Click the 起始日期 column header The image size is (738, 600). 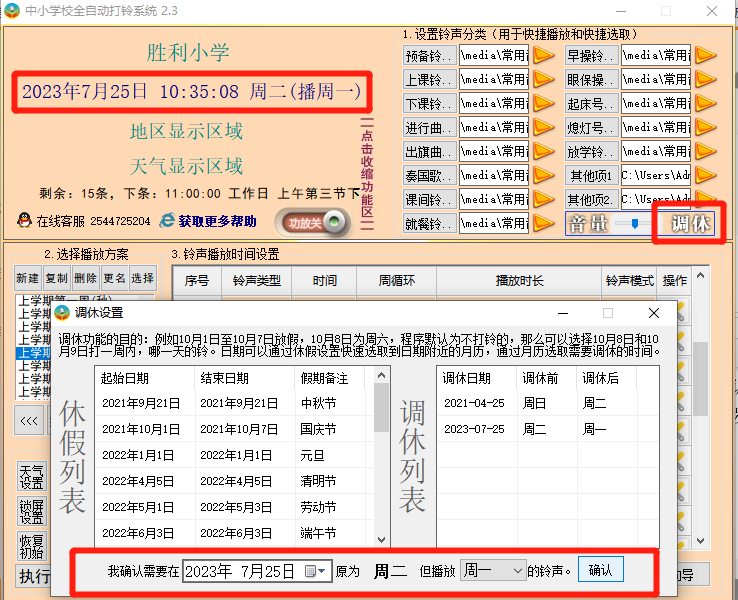[x=125, y=378]
